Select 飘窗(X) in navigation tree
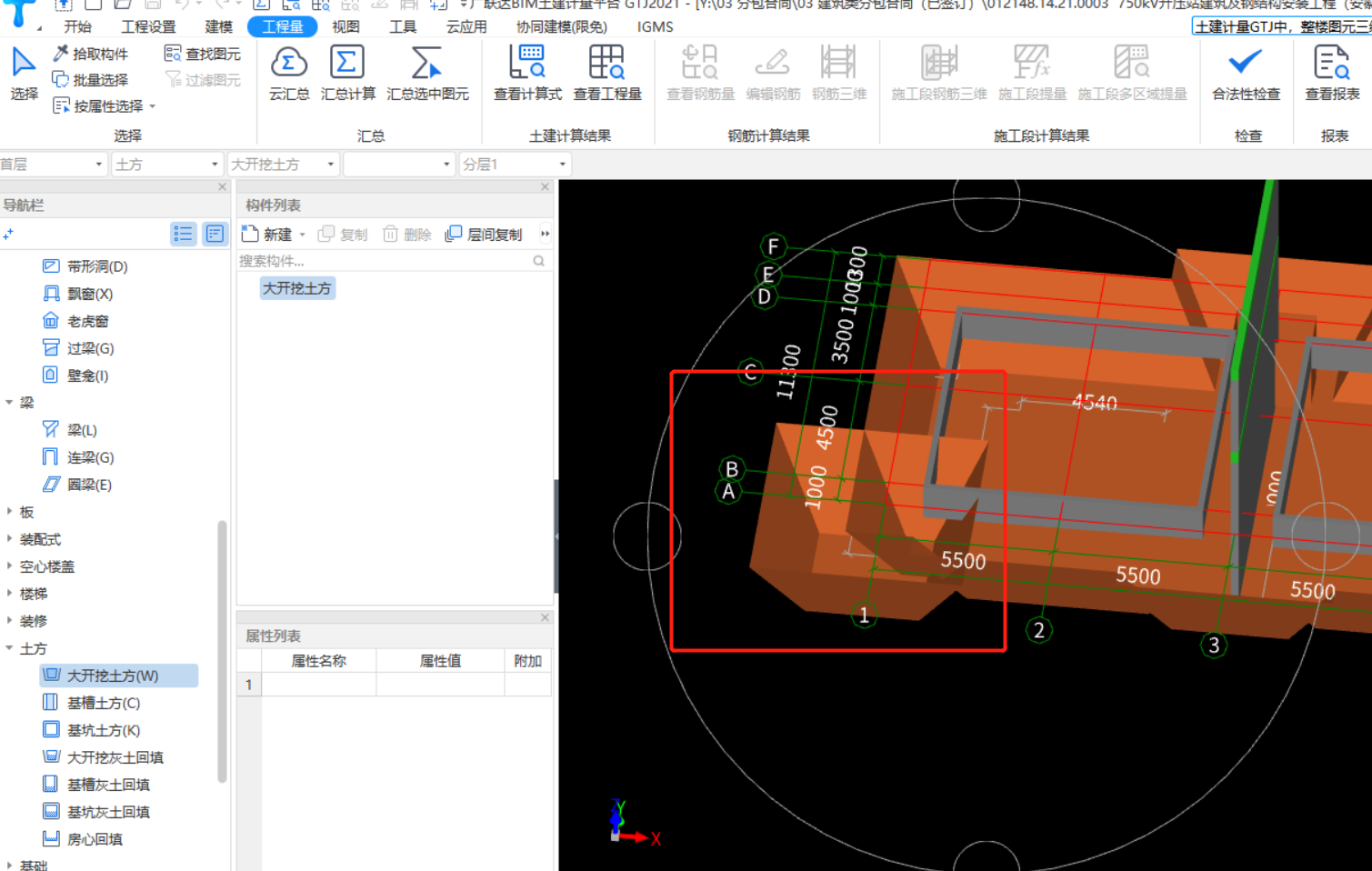Image resolution: width=1372 pixels, height=871 pixels. [x=78, y=294]
